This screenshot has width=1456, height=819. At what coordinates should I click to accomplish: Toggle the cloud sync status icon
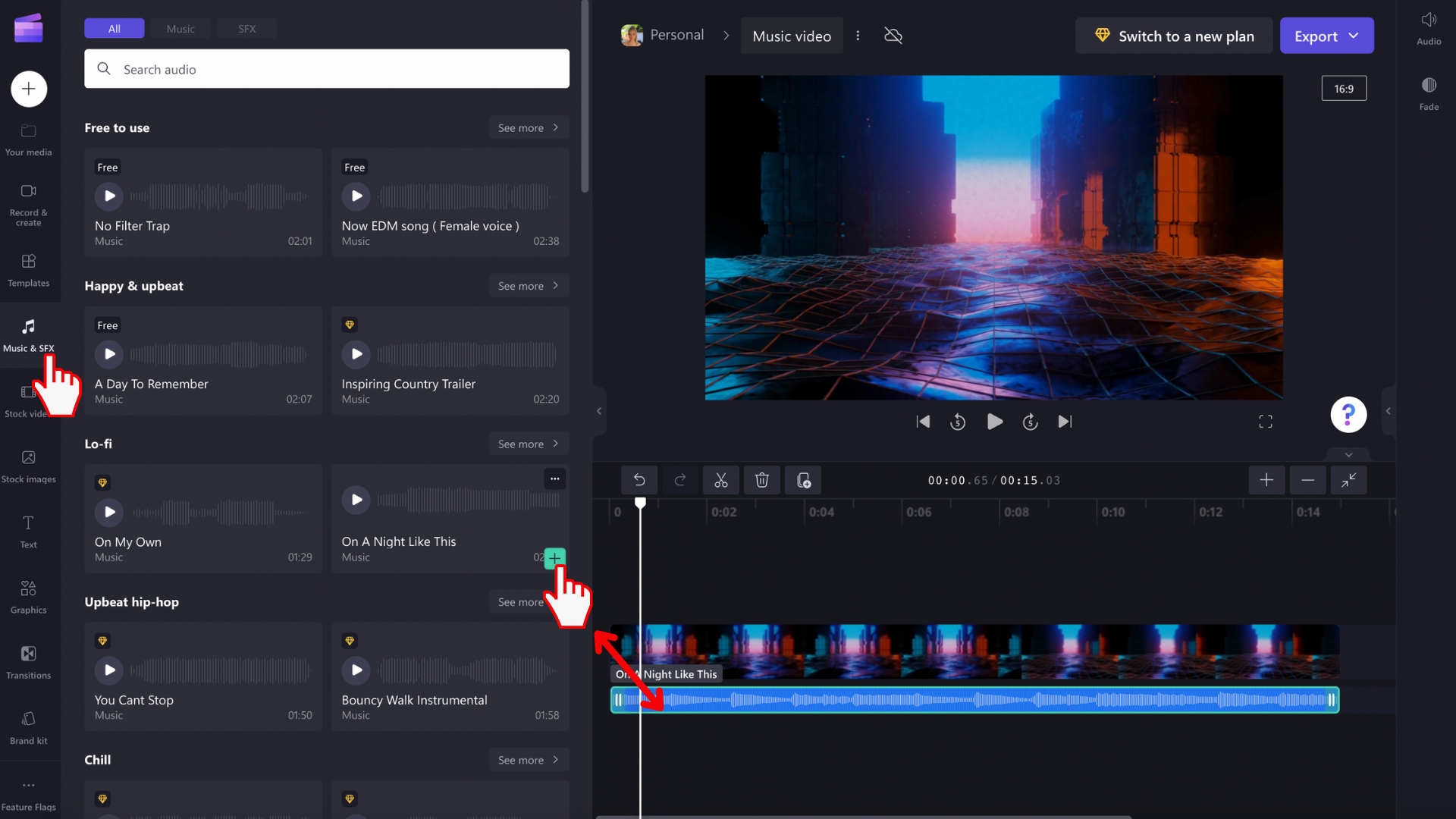(x=893, y=36)
